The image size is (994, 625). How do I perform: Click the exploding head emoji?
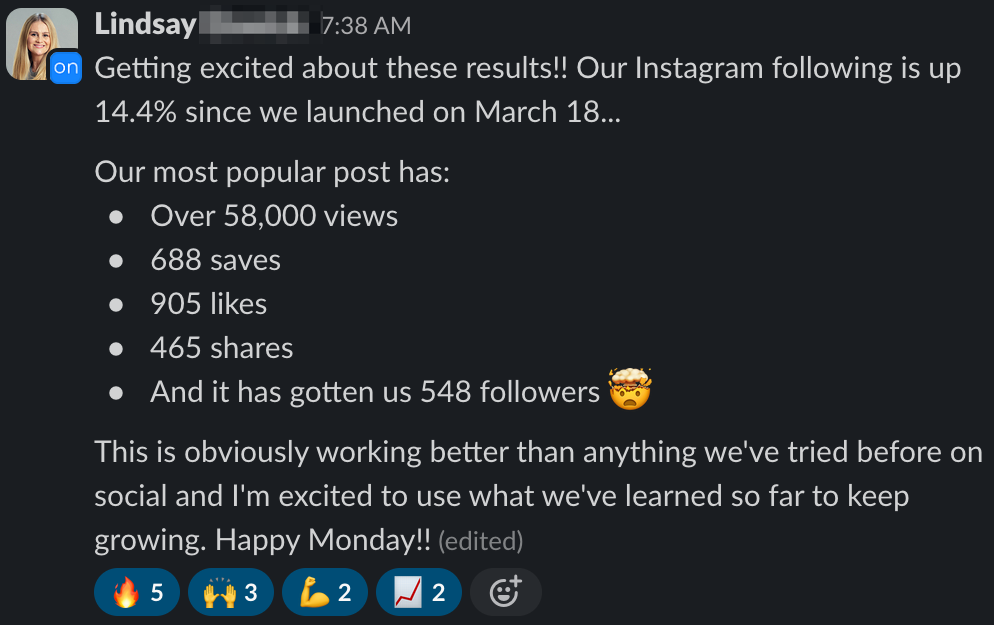point(629,389)
